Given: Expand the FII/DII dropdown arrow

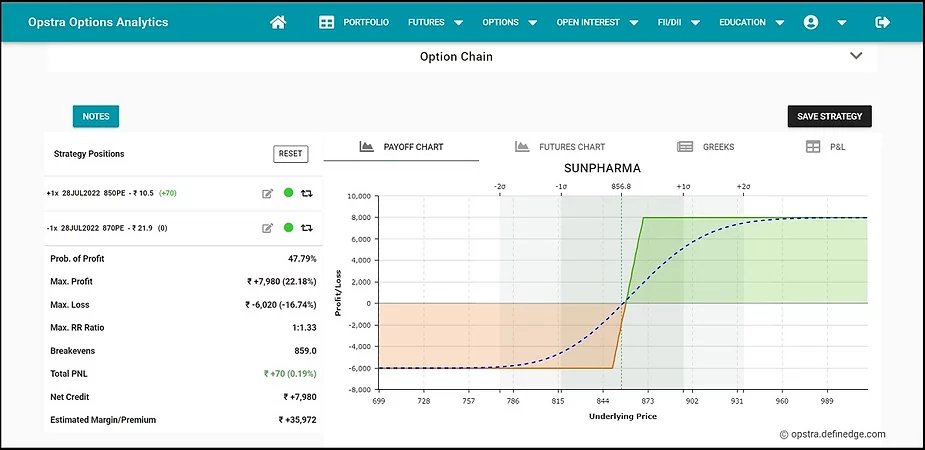Looking at the screenshot, I should pos(696,23).
